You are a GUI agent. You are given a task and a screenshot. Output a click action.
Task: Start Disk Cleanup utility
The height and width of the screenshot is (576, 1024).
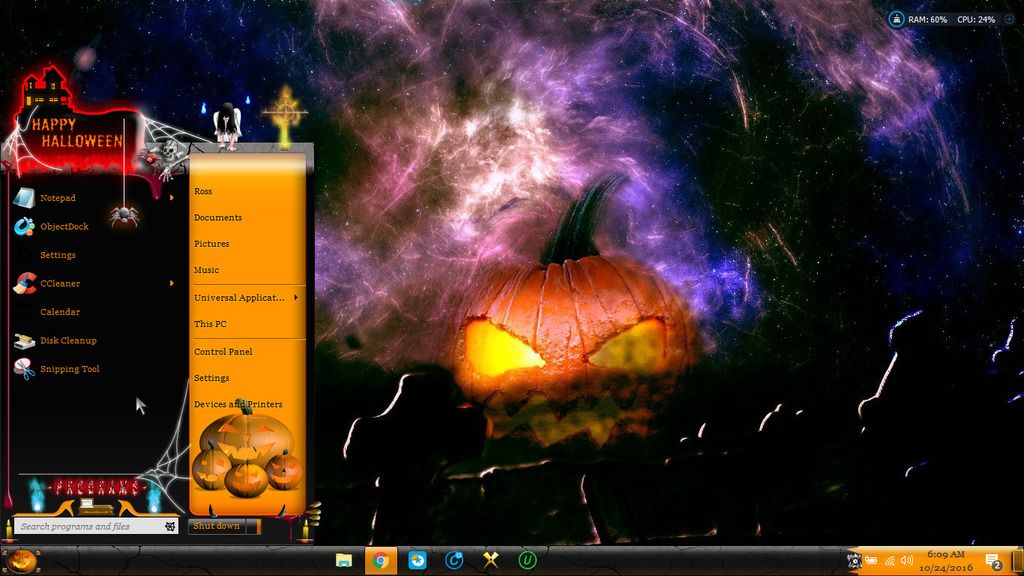coord(67,341)
